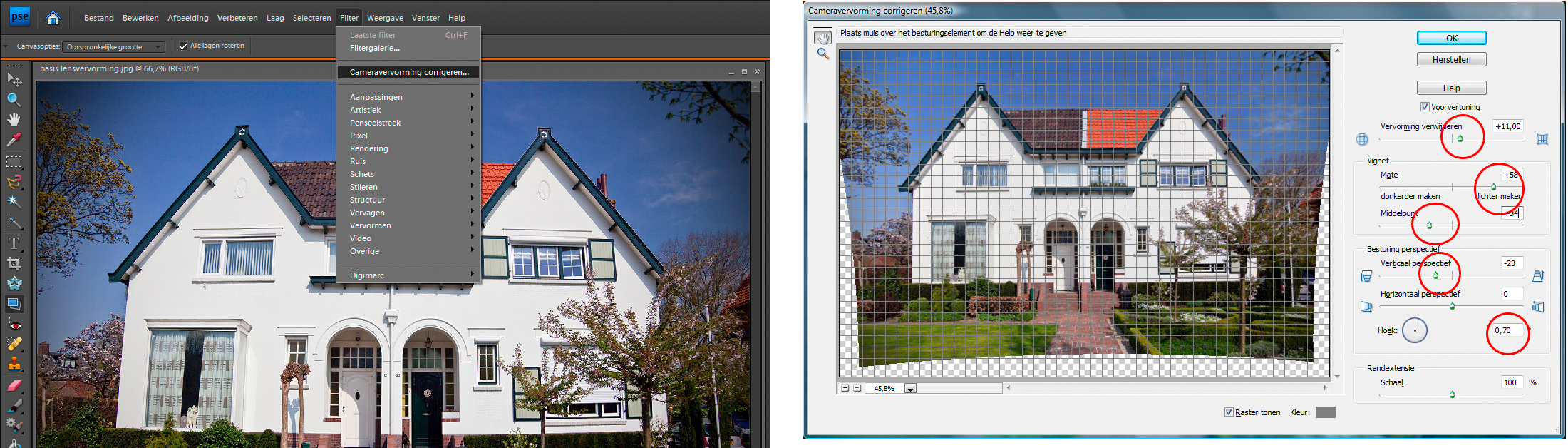Expand the Stileren submenu
1568x448 pixels.
coord(408,187)
